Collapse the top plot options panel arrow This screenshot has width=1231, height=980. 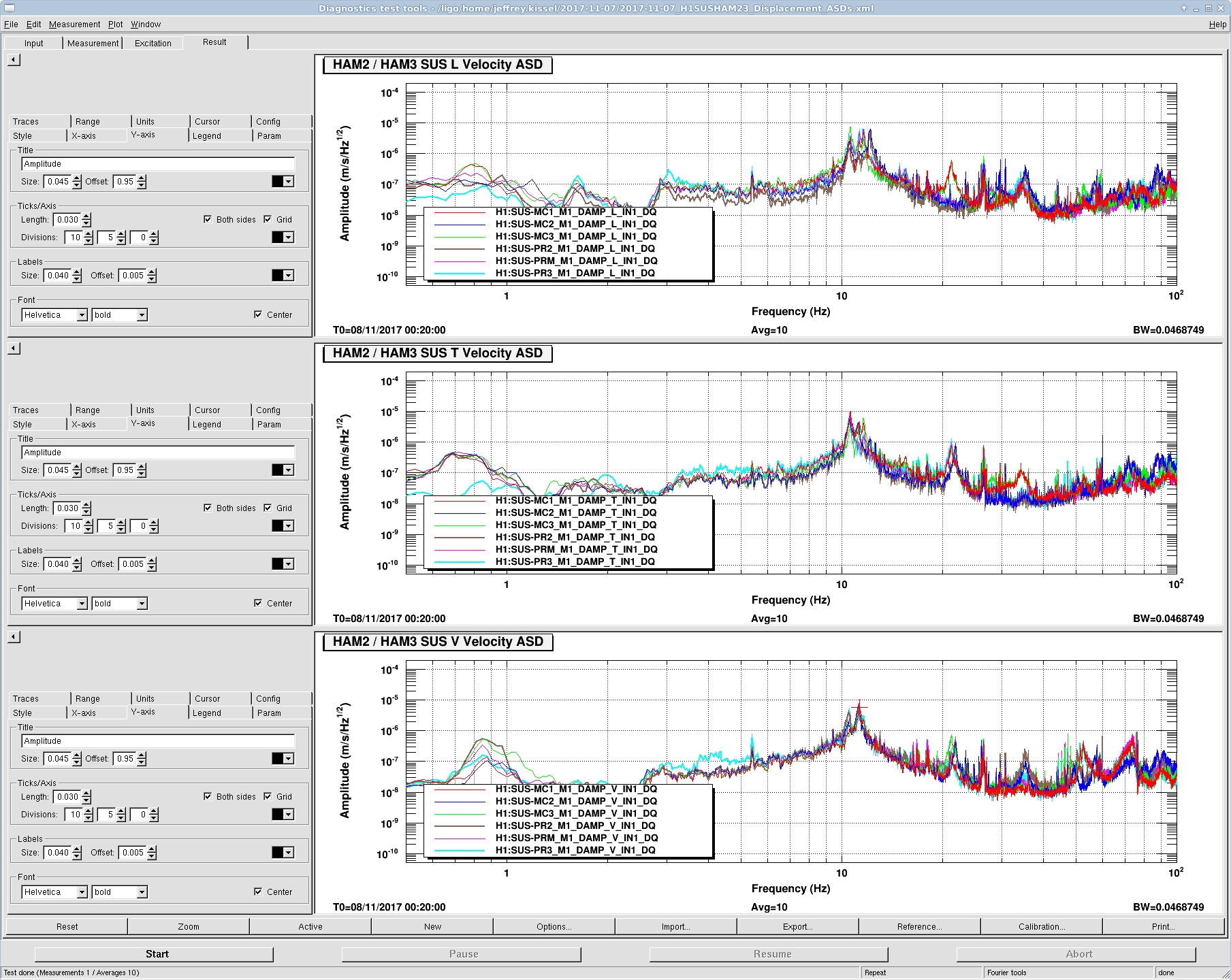point(14,60)
